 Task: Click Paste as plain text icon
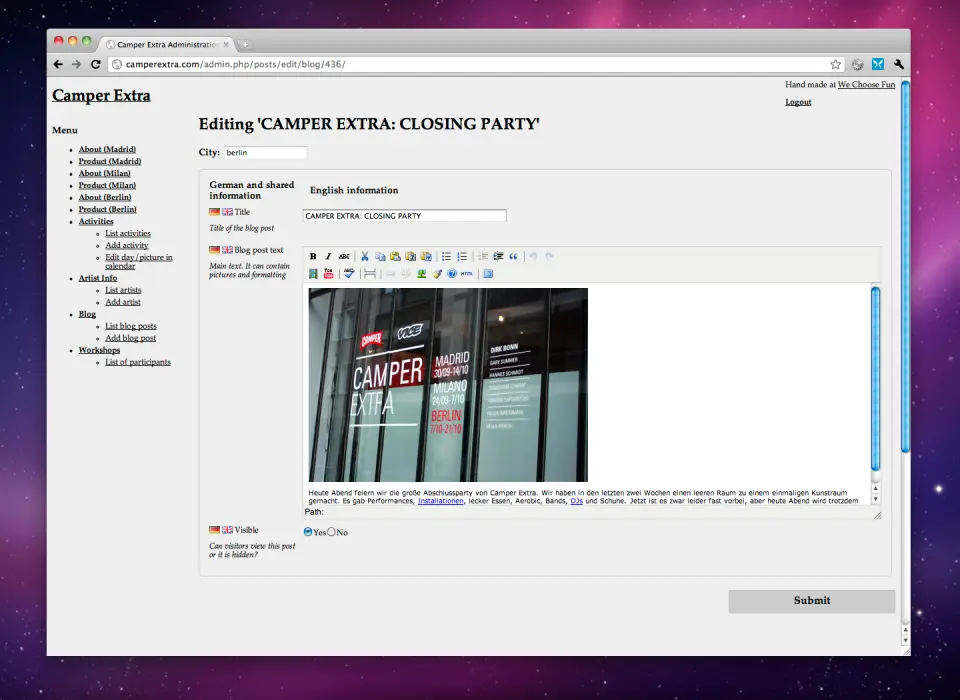[x=411, y=257]
